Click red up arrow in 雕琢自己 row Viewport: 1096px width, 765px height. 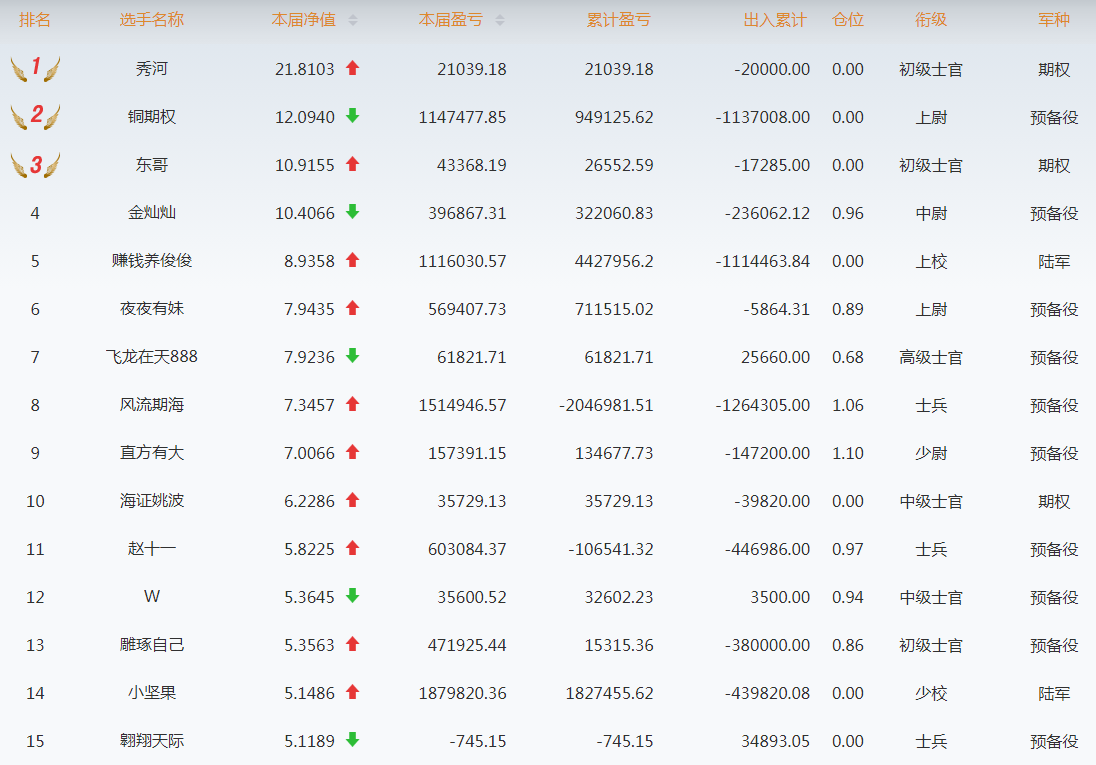pyautogui.click(x=352, y=644)
